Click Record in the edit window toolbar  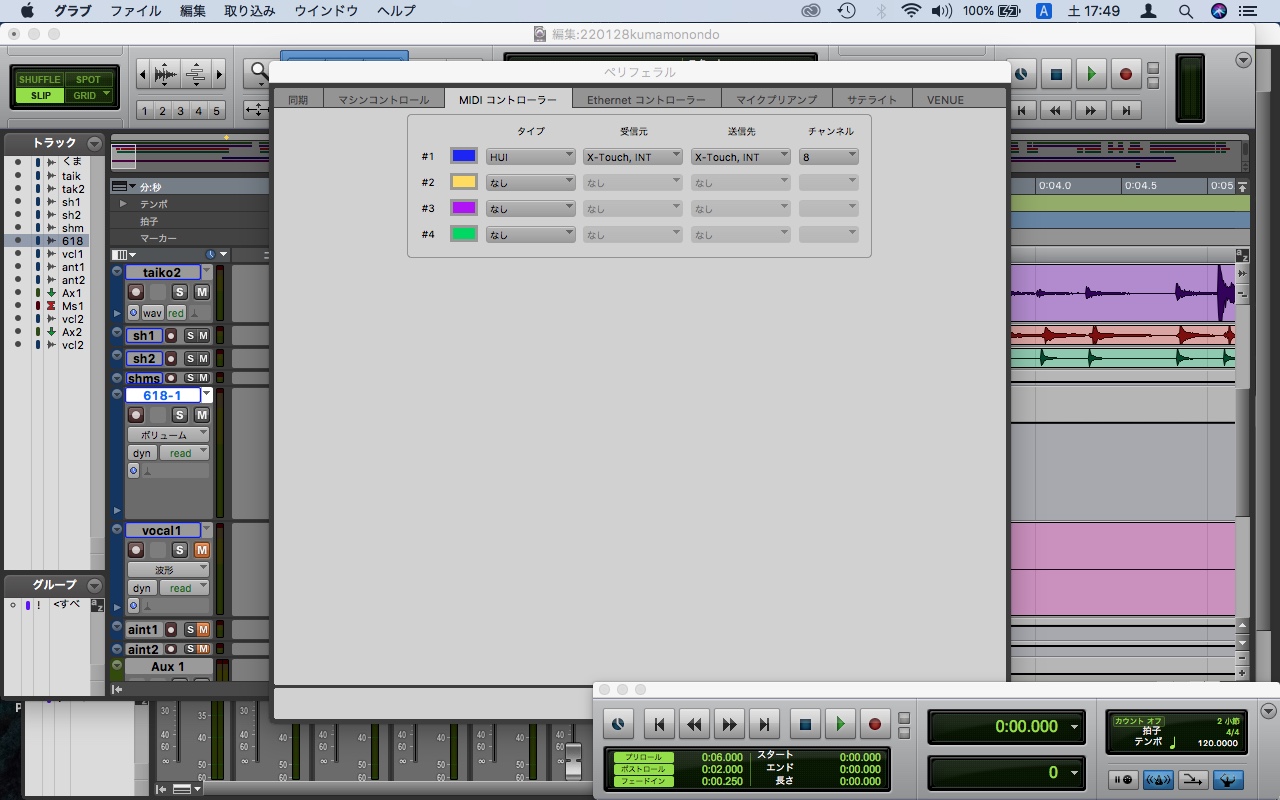[x=1126, y=74]
